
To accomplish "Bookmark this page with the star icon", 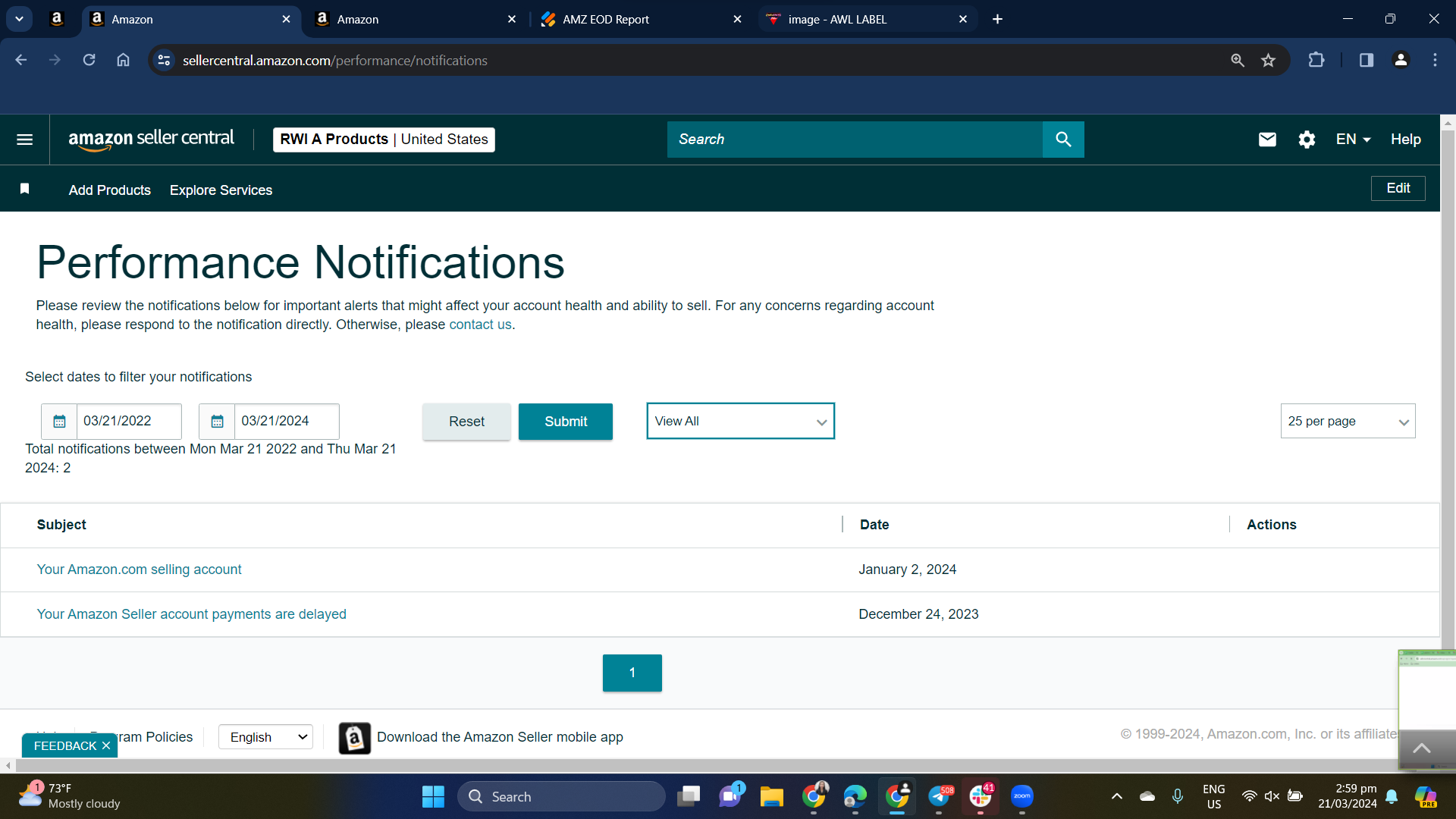I will click(x=1269, y=60).
